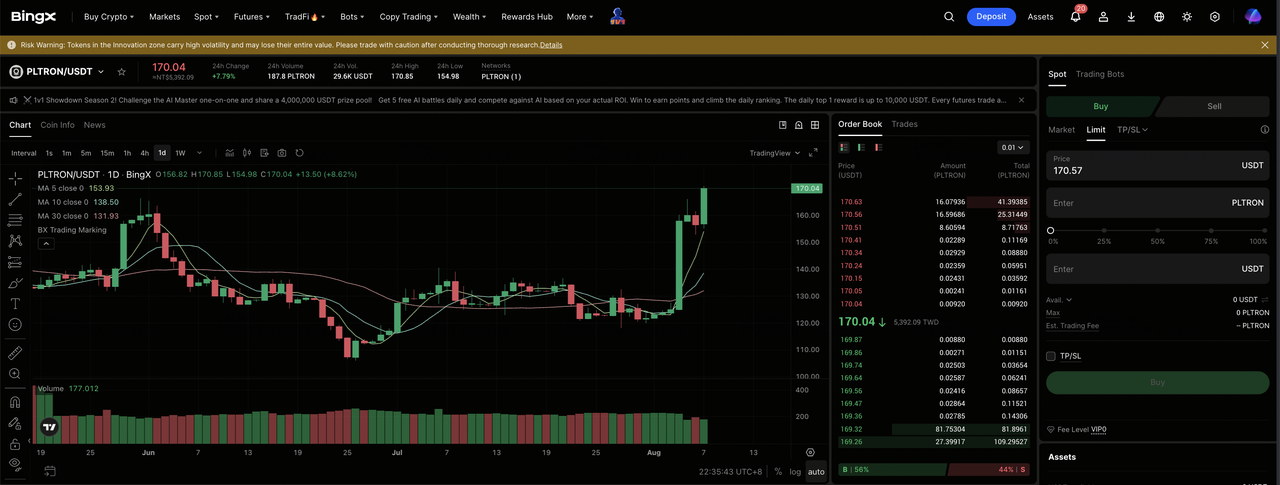Toggle light/dark theme sun icon
The image size is (1280, 485).
pos(1187,17)
